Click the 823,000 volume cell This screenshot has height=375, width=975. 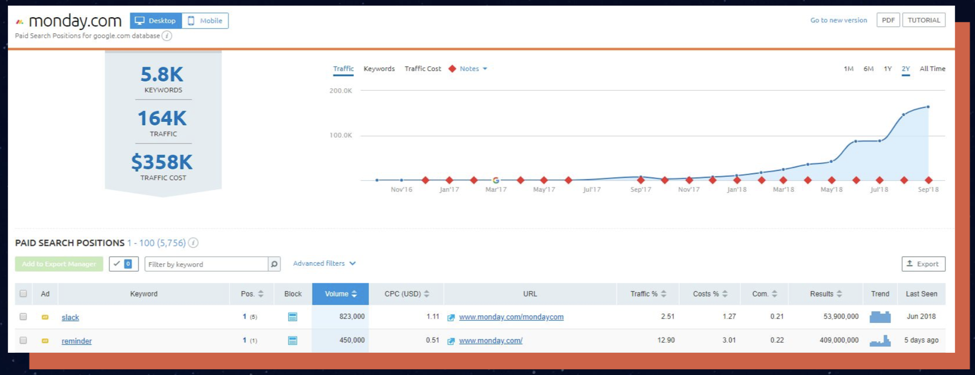coord(340,317)
